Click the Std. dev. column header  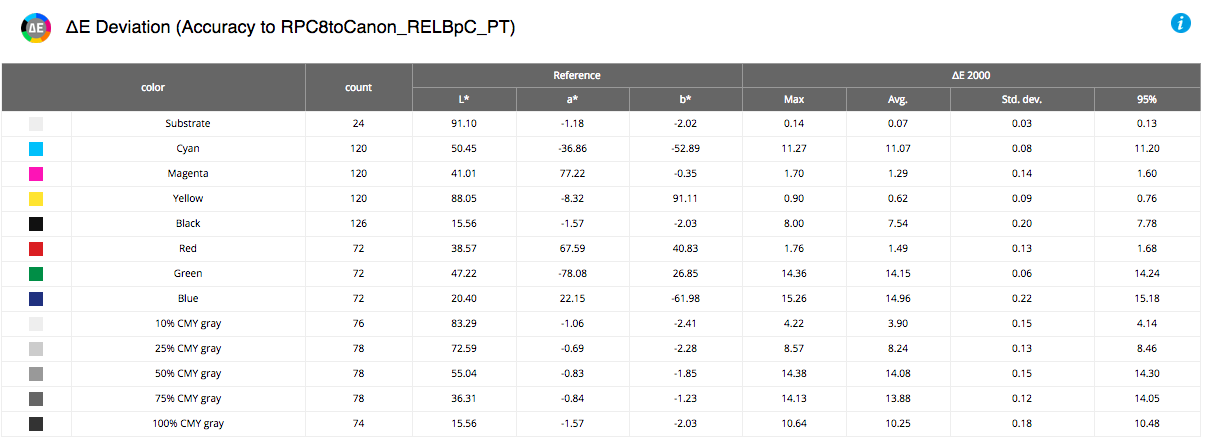[1022, 100]
